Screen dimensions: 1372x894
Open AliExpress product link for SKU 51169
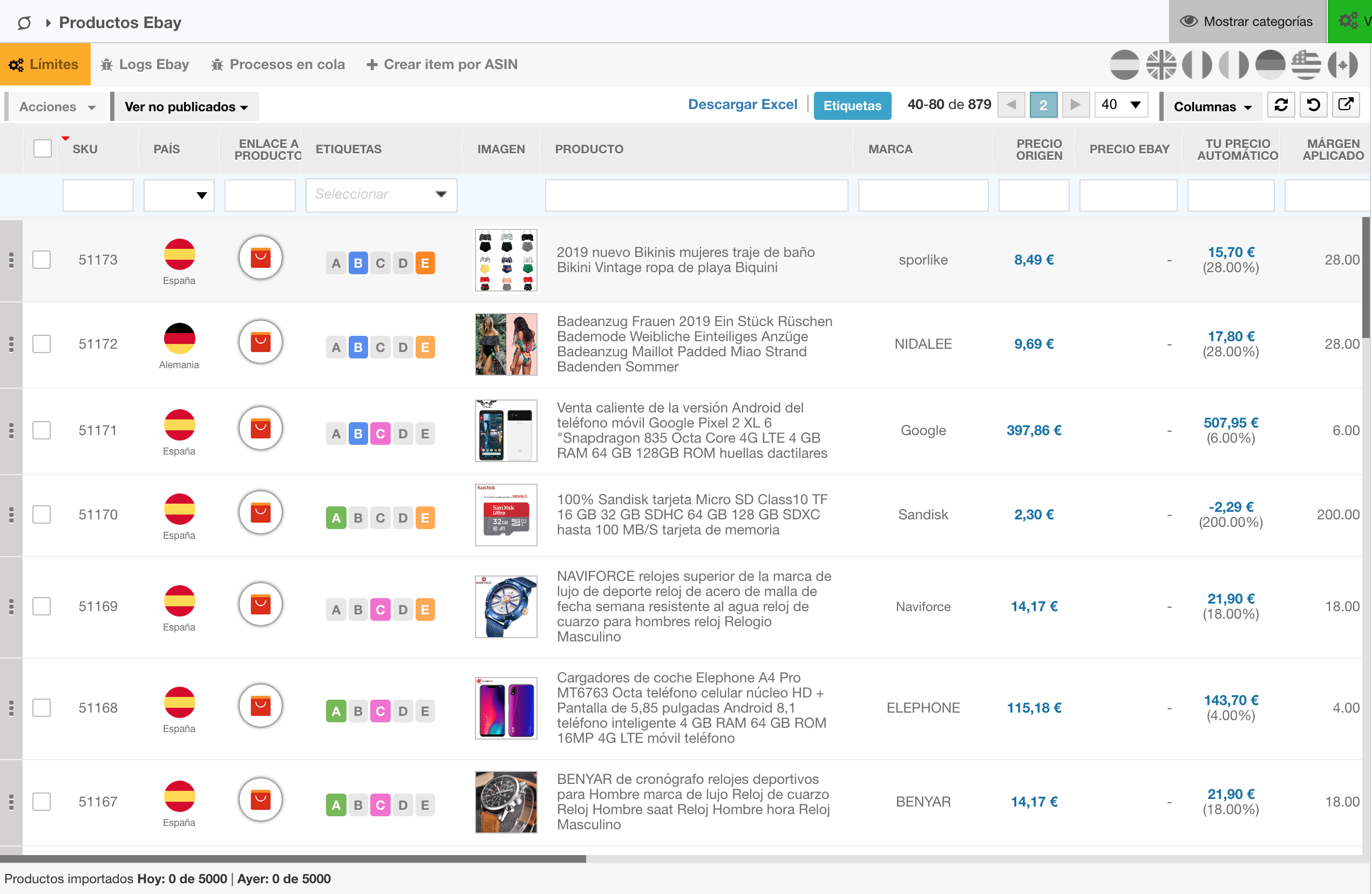[x=261, y=605]
